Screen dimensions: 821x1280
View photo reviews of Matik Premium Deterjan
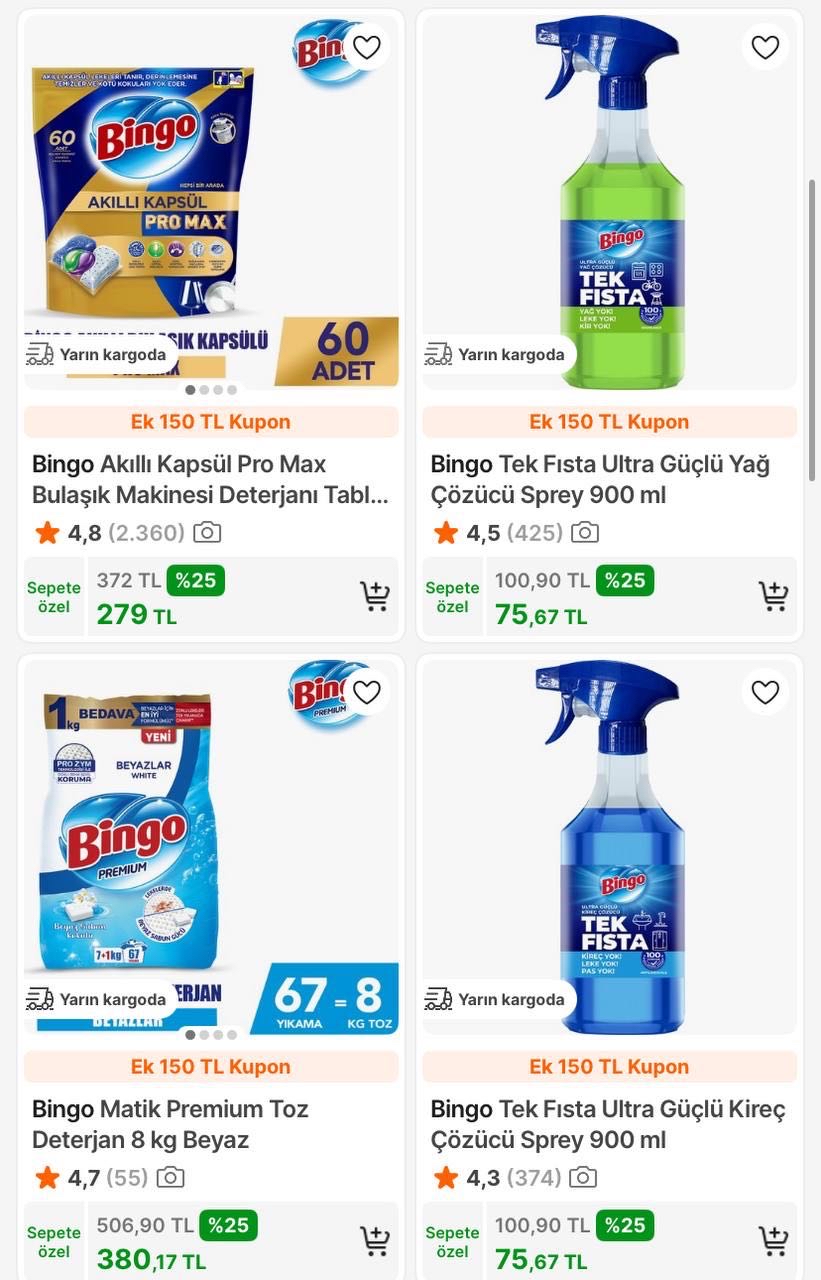(171, 1178)
